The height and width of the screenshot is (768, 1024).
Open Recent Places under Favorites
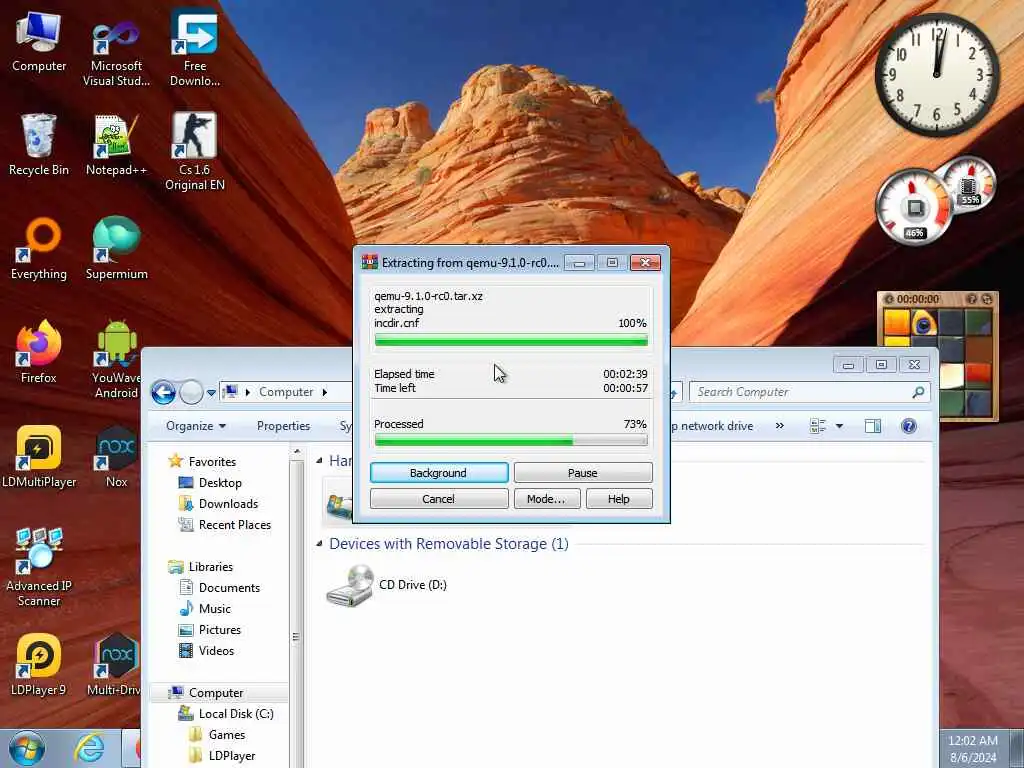click(x=235, y=524)
